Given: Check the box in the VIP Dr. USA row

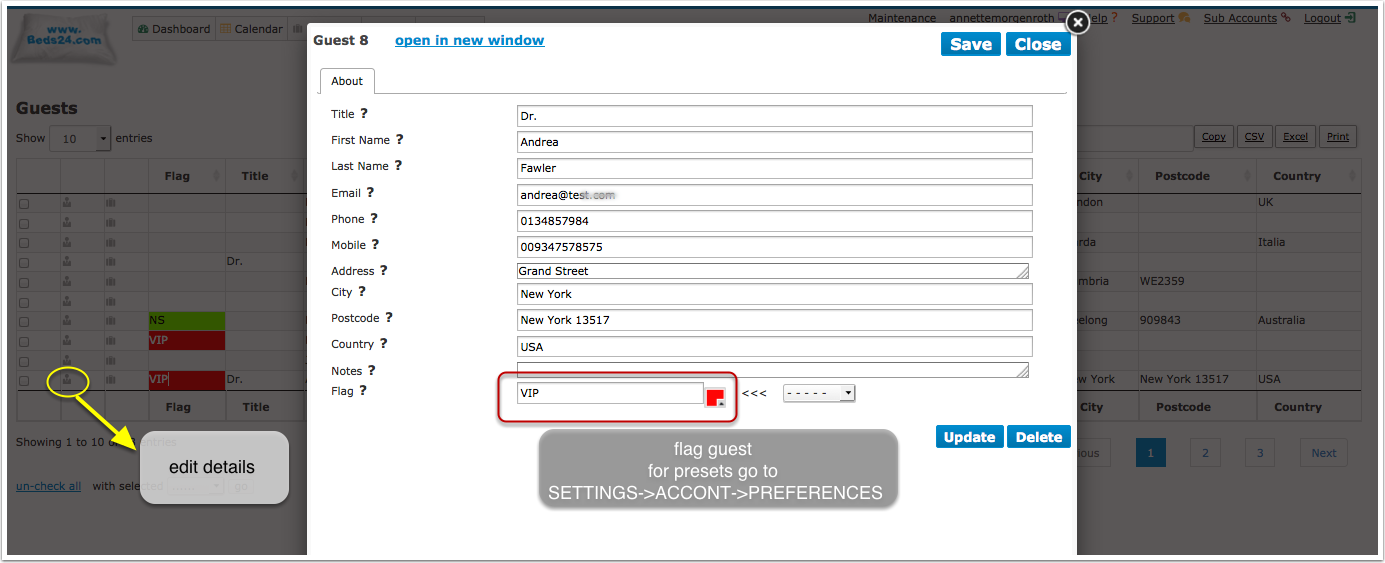Looking at the screenshot, I should (24, 381).
